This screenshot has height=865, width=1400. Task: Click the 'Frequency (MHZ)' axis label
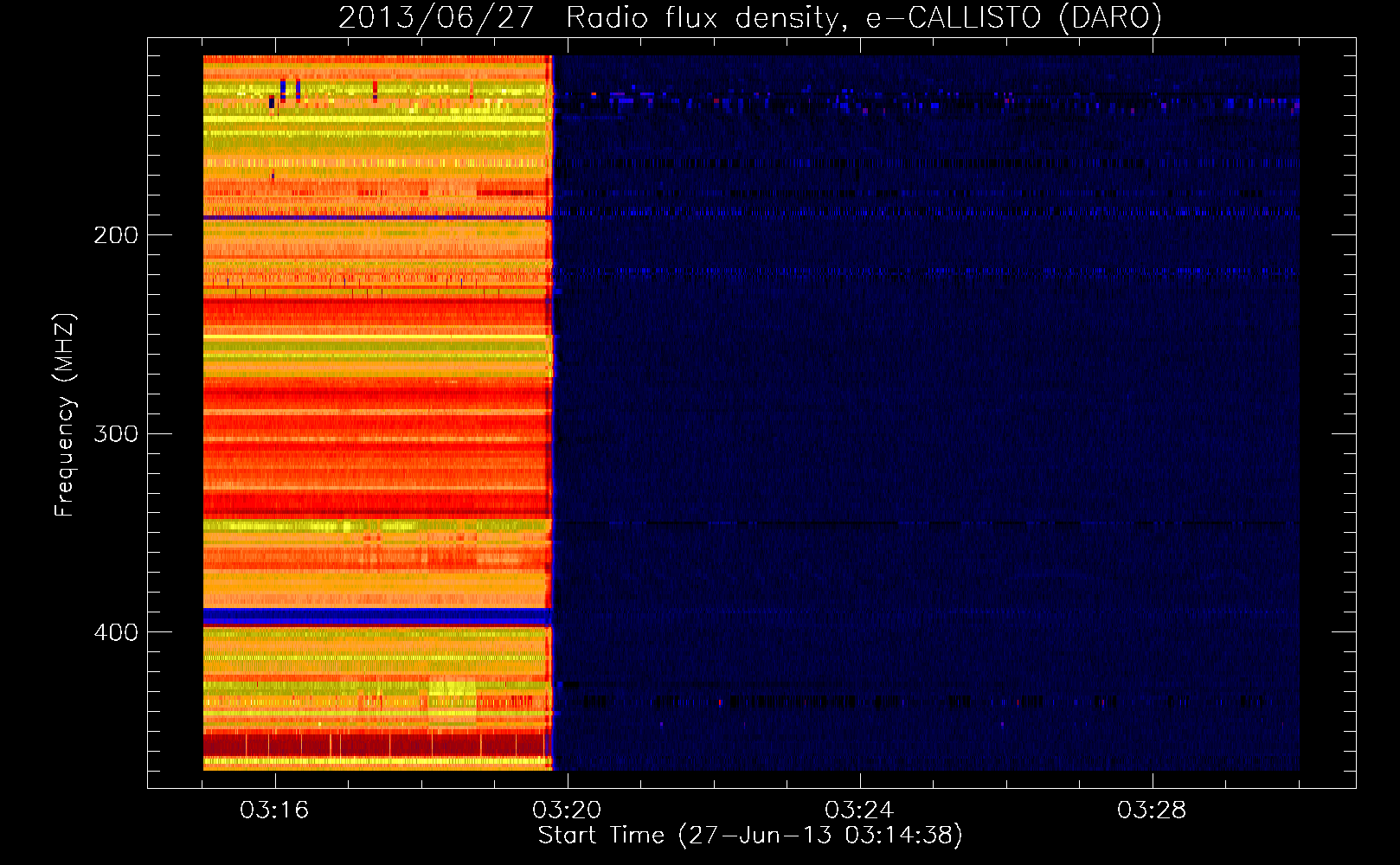pyautogui.click(x=65, y=415)
